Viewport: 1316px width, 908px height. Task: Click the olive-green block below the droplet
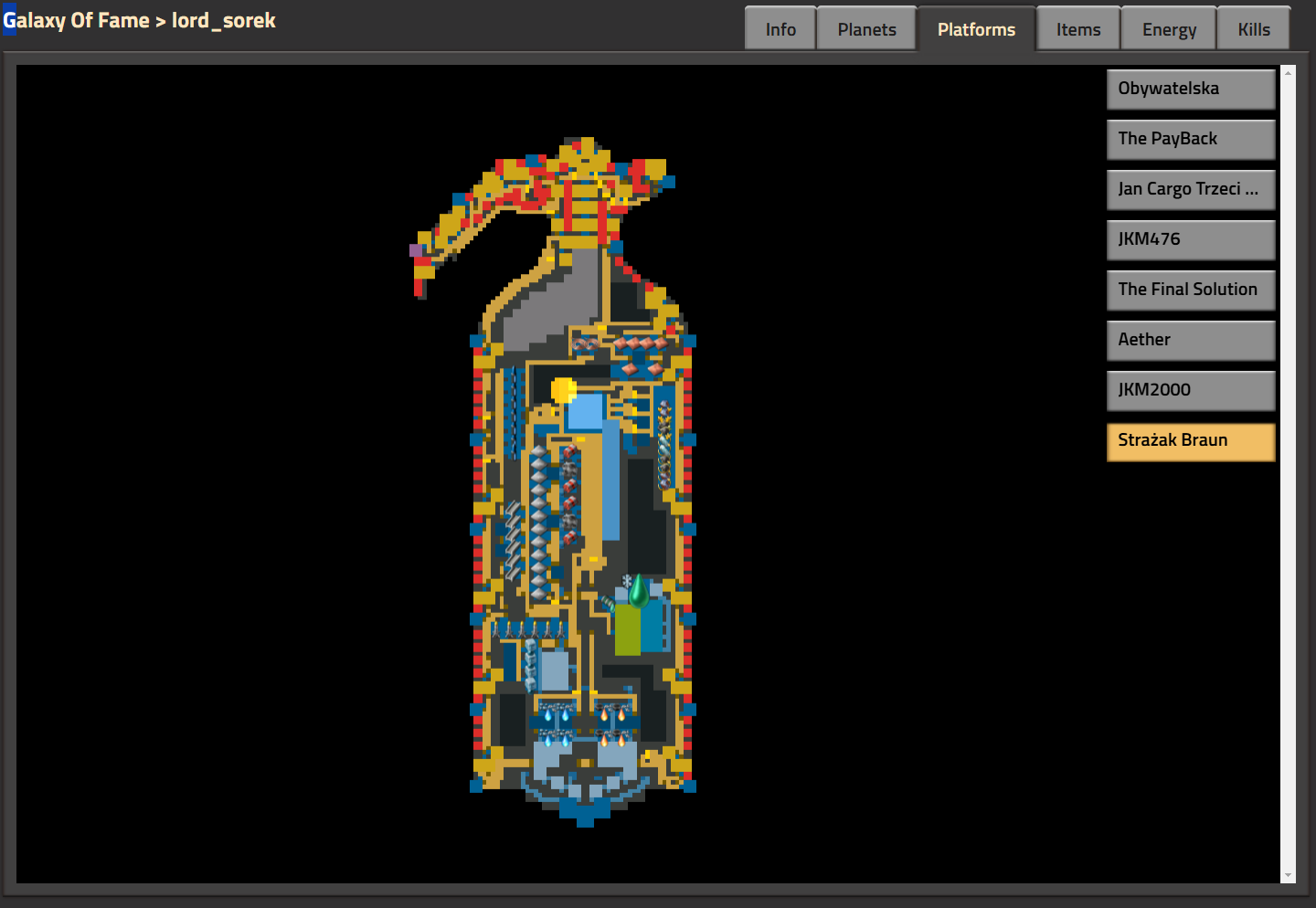coord(628,629)
